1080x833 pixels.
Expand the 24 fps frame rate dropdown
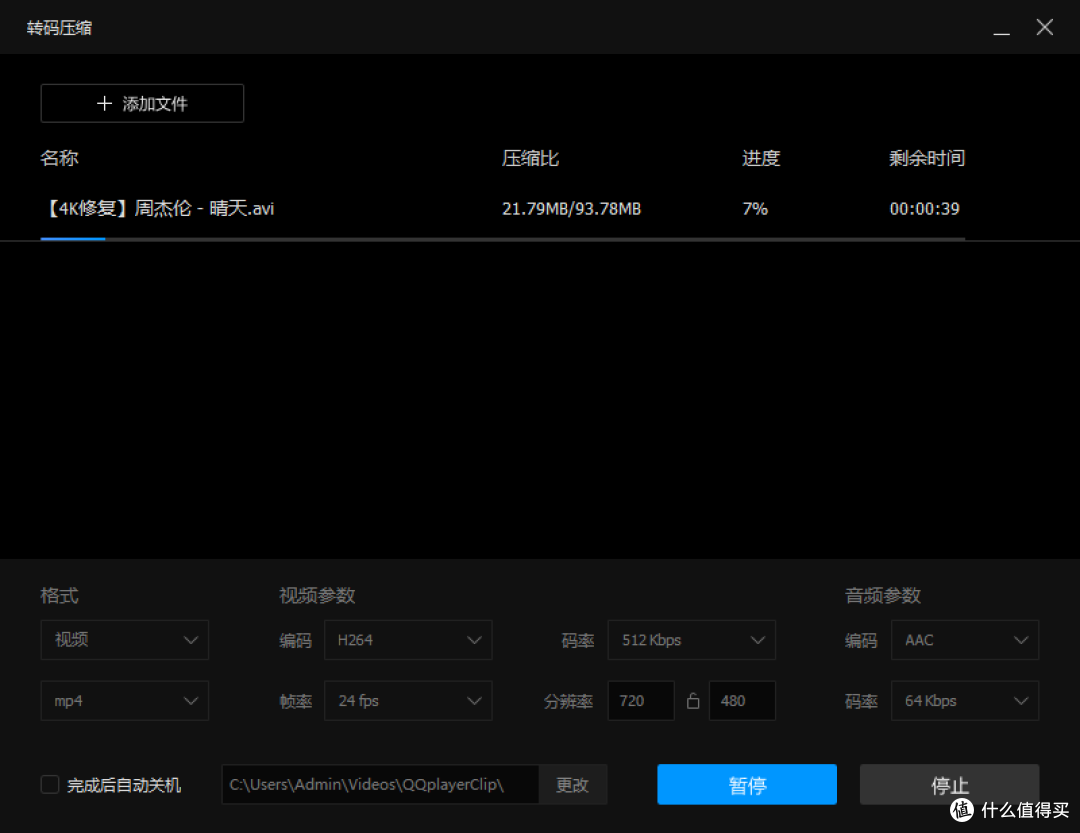coord(408,701)
